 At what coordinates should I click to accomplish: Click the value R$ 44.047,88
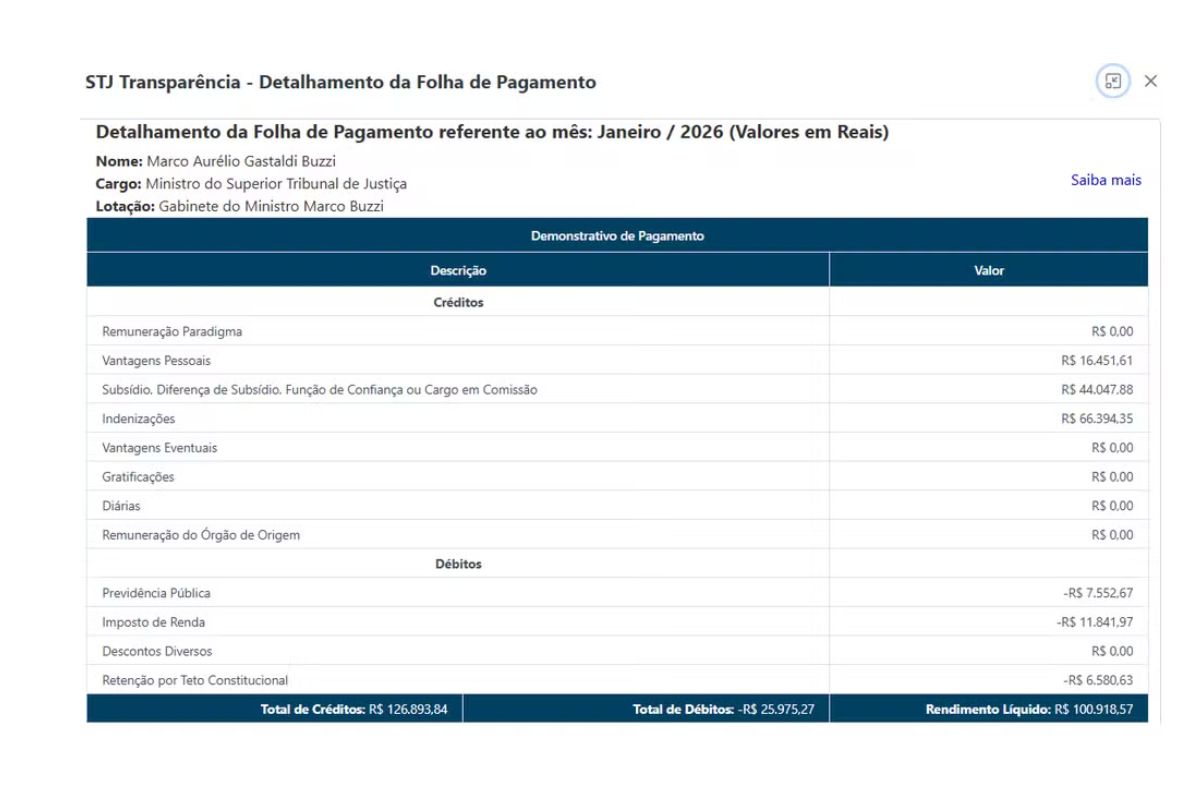coord(1097,390)
